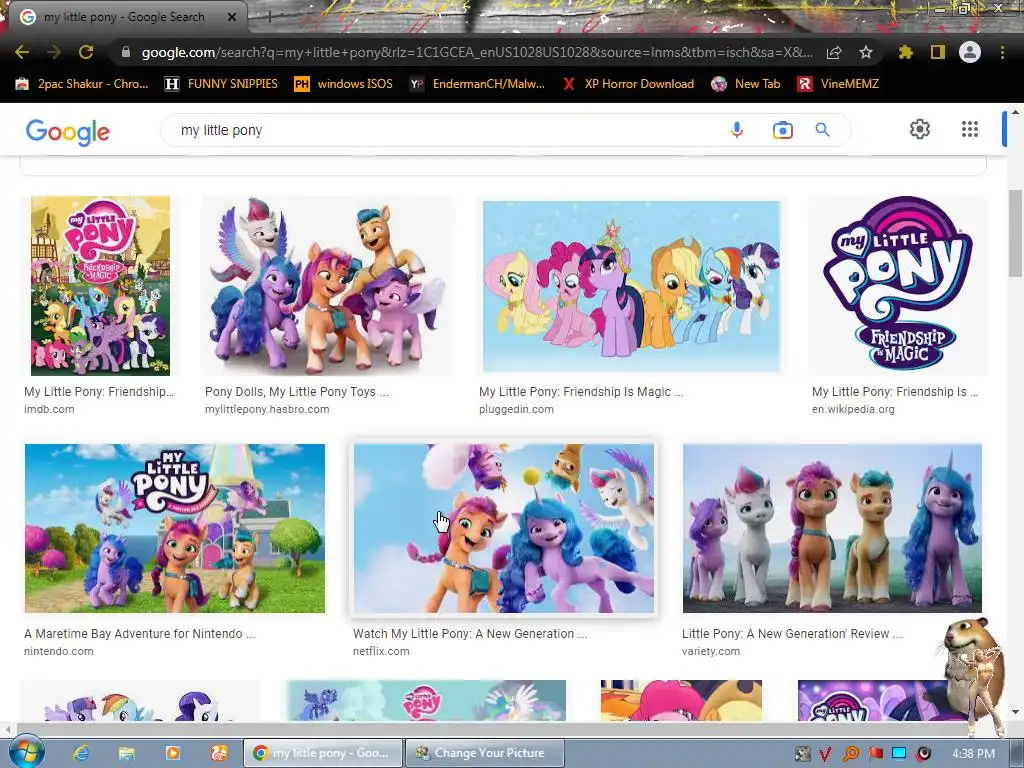Open the Windows Start orb
This screenshot has width=1024, height=768.
pos(26,752)
